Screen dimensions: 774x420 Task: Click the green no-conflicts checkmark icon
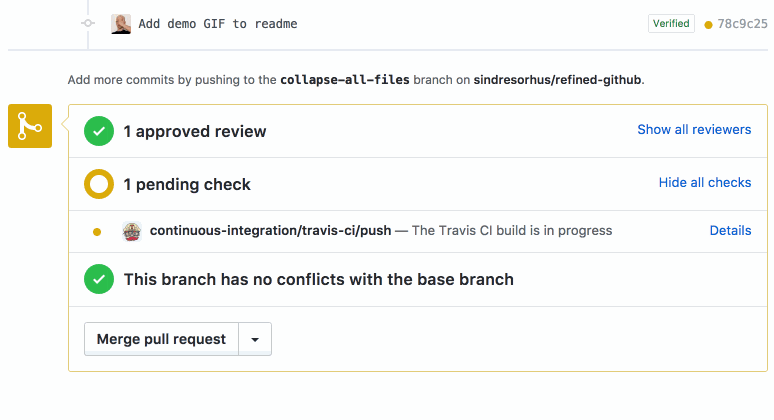(99, 279)
